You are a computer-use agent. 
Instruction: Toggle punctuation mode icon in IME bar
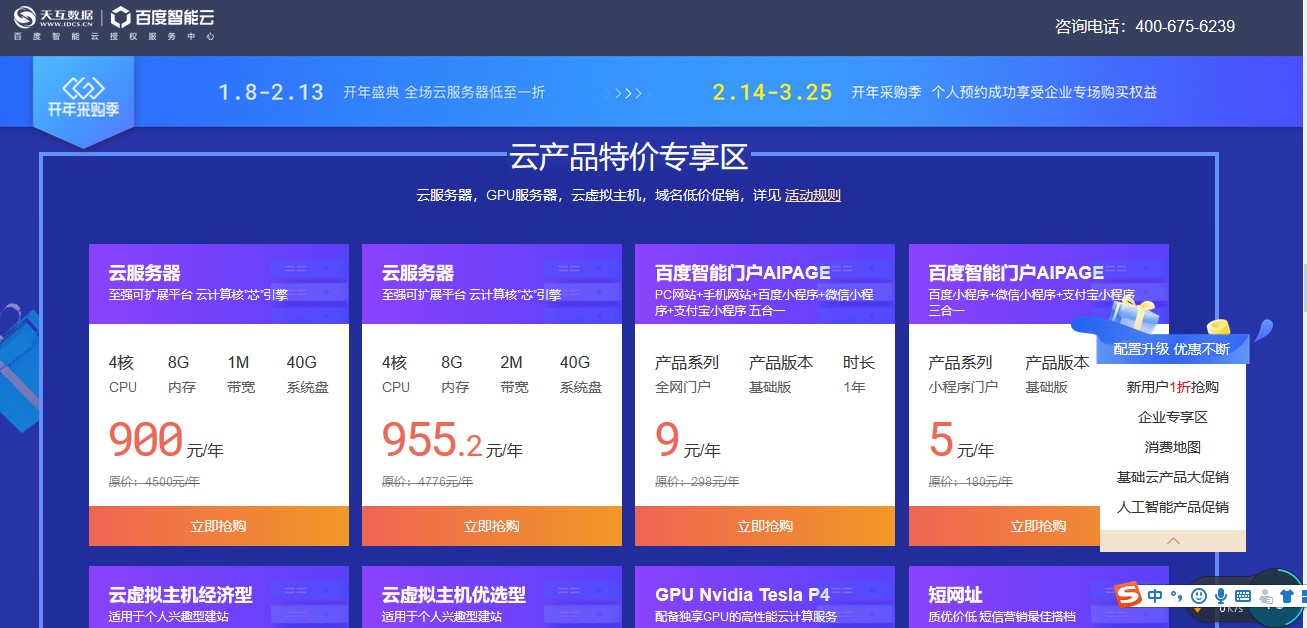pos(1177,596)
